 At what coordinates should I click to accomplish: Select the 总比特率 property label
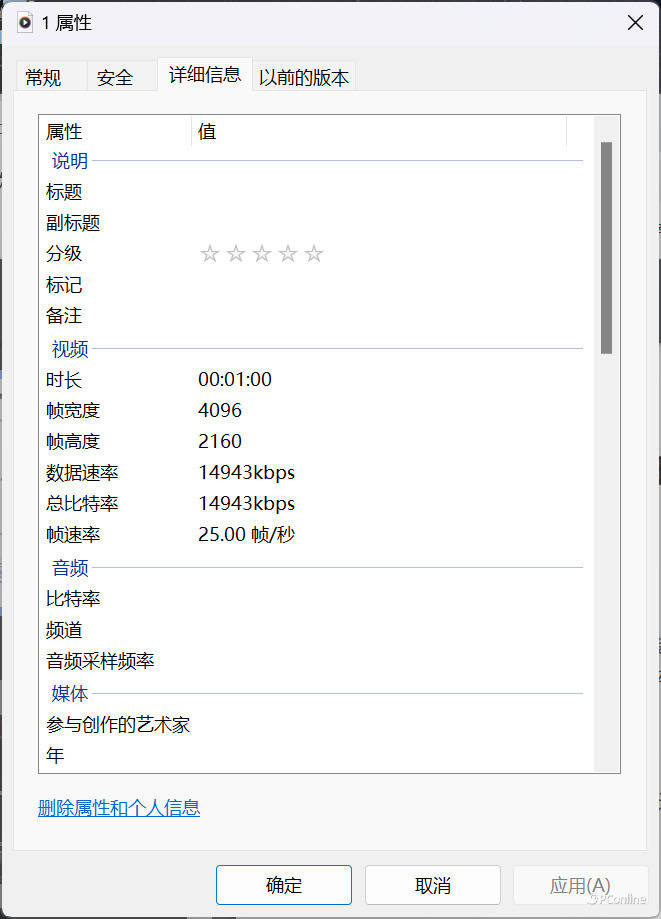(82, 503)
